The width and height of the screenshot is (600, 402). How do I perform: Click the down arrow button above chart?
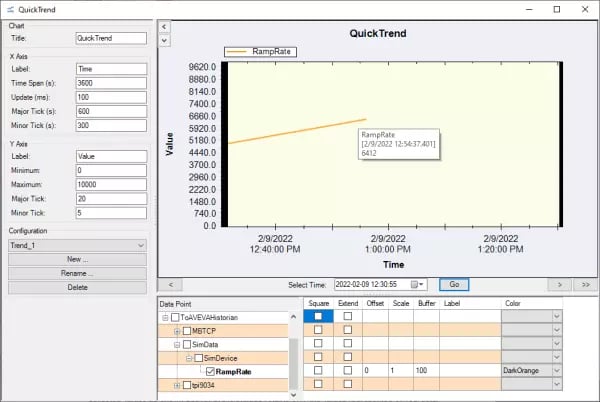click(x=164, y=40)
